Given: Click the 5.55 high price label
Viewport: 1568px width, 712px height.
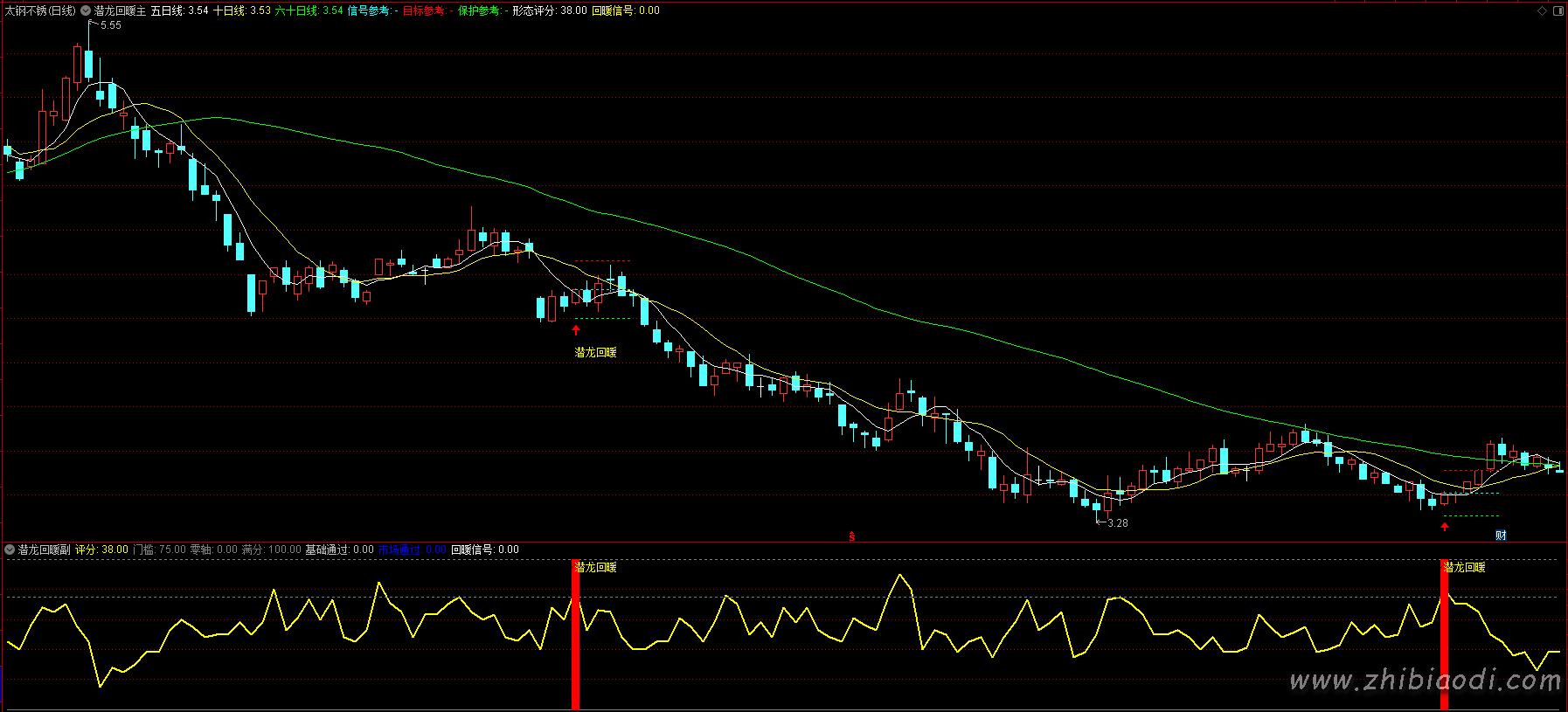Looking at the screenshot, I should 111,25.
